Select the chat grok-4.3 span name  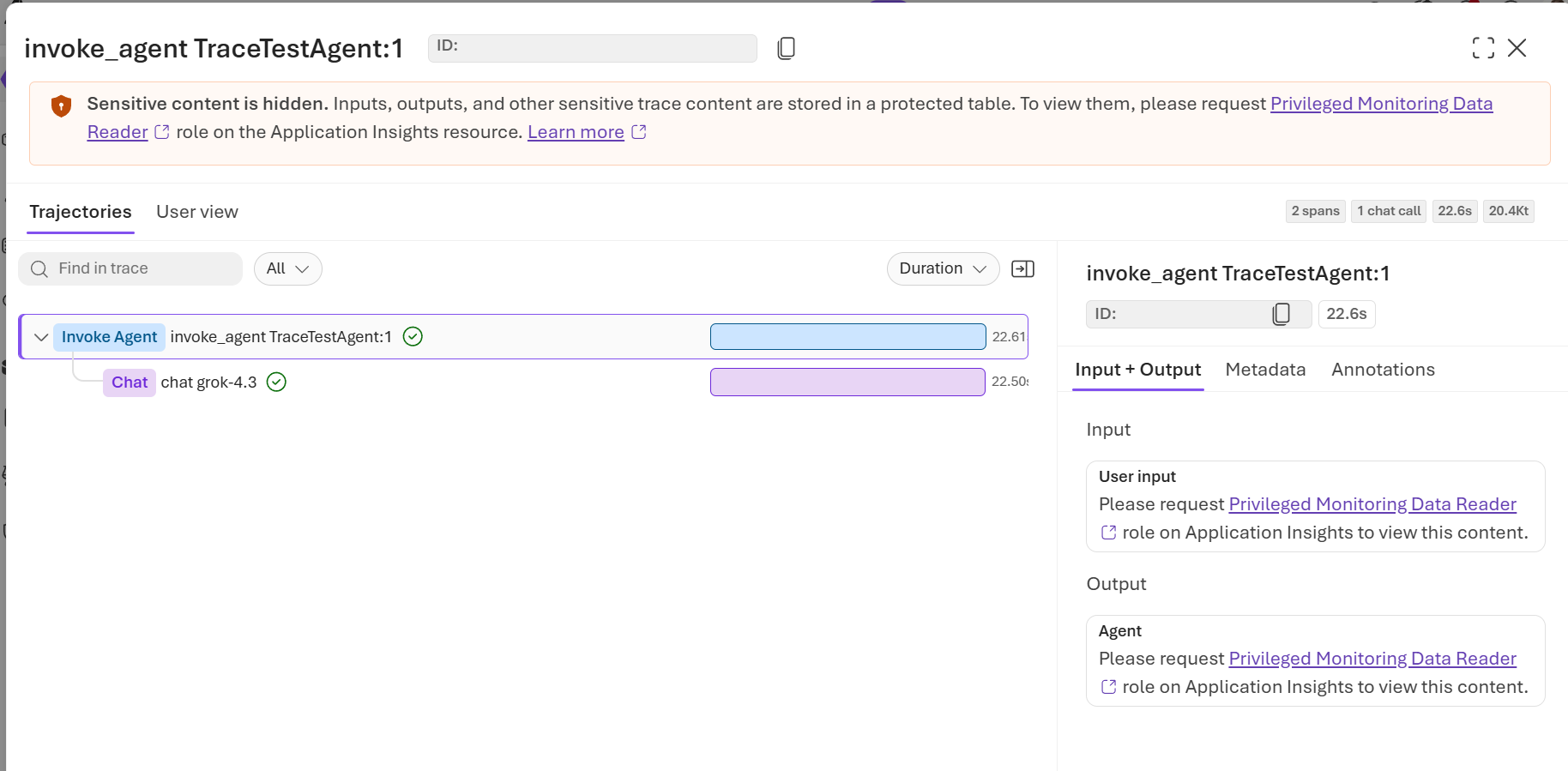click(x=208, y=382)
